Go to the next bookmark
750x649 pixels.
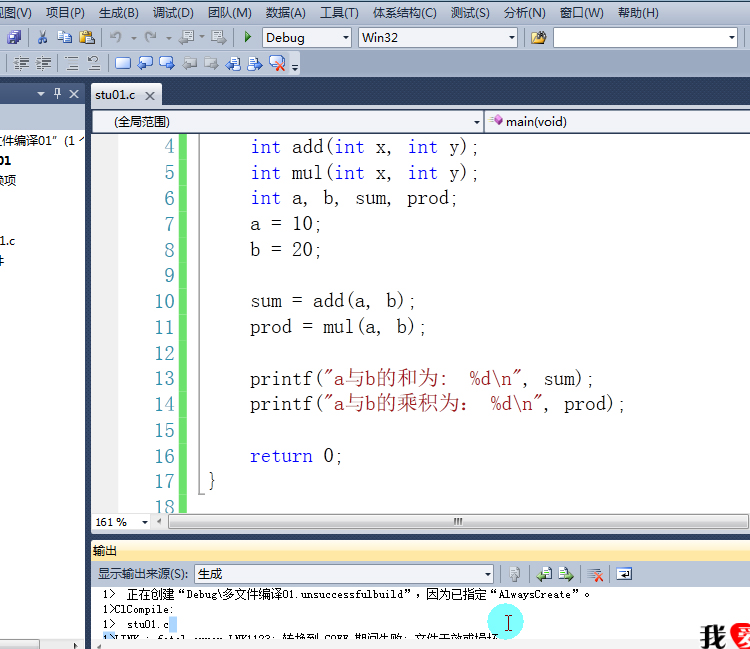[x=167, y=63]
